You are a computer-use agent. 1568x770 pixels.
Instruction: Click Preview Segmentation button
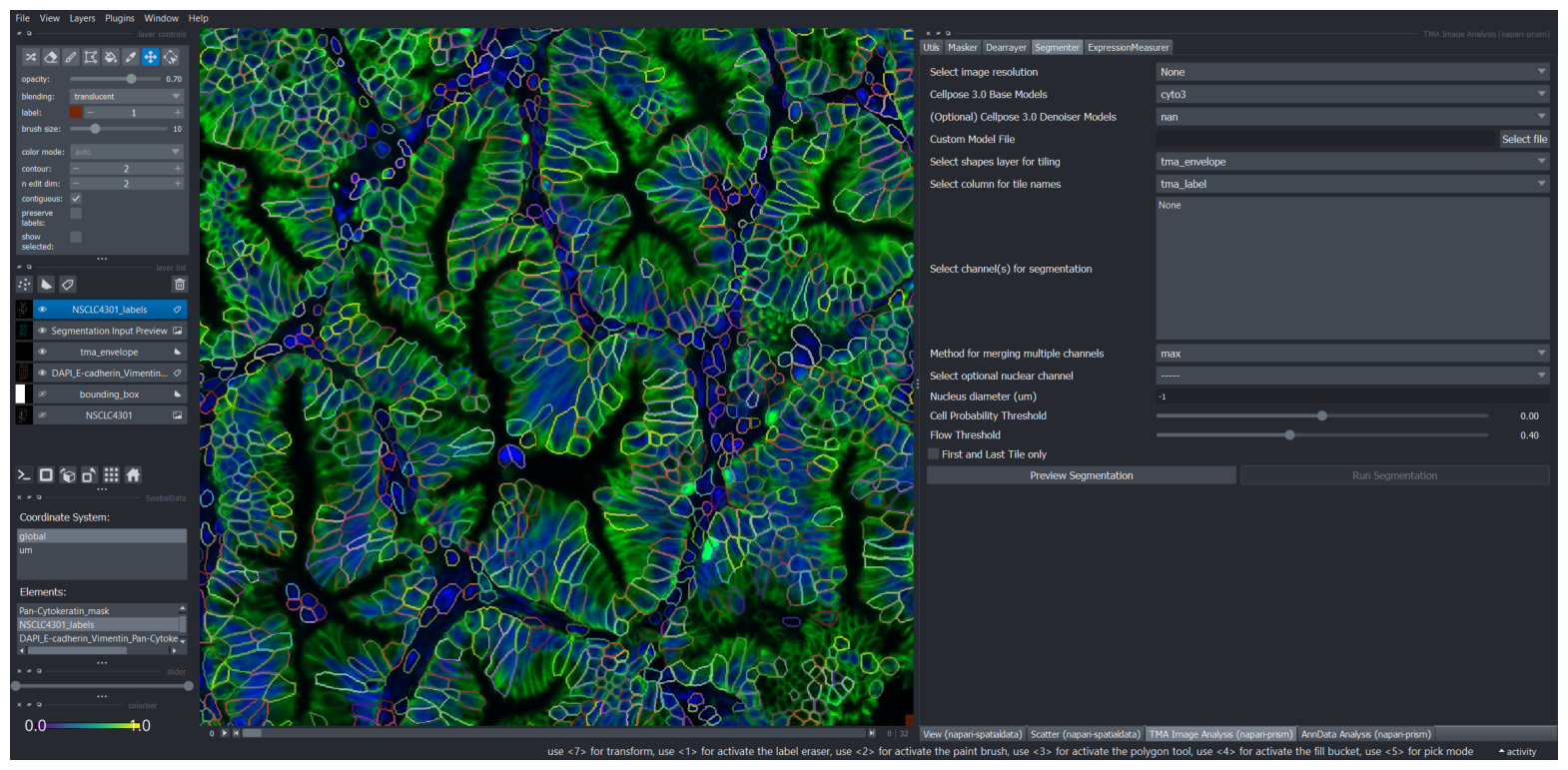[x=1082, y=475]
